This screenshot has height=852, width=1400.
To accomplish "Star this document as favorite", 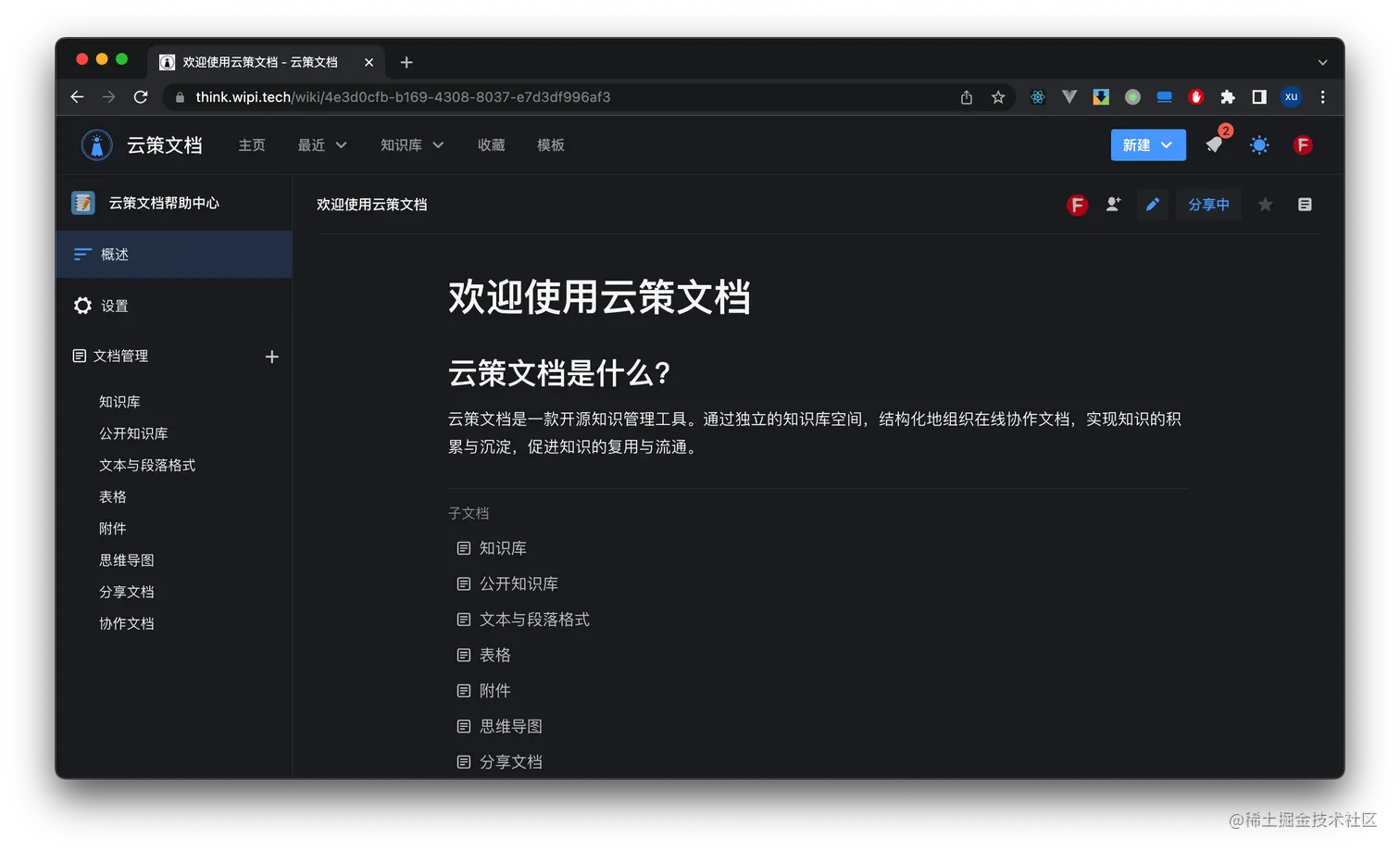I will click(x=1265, y=205).
